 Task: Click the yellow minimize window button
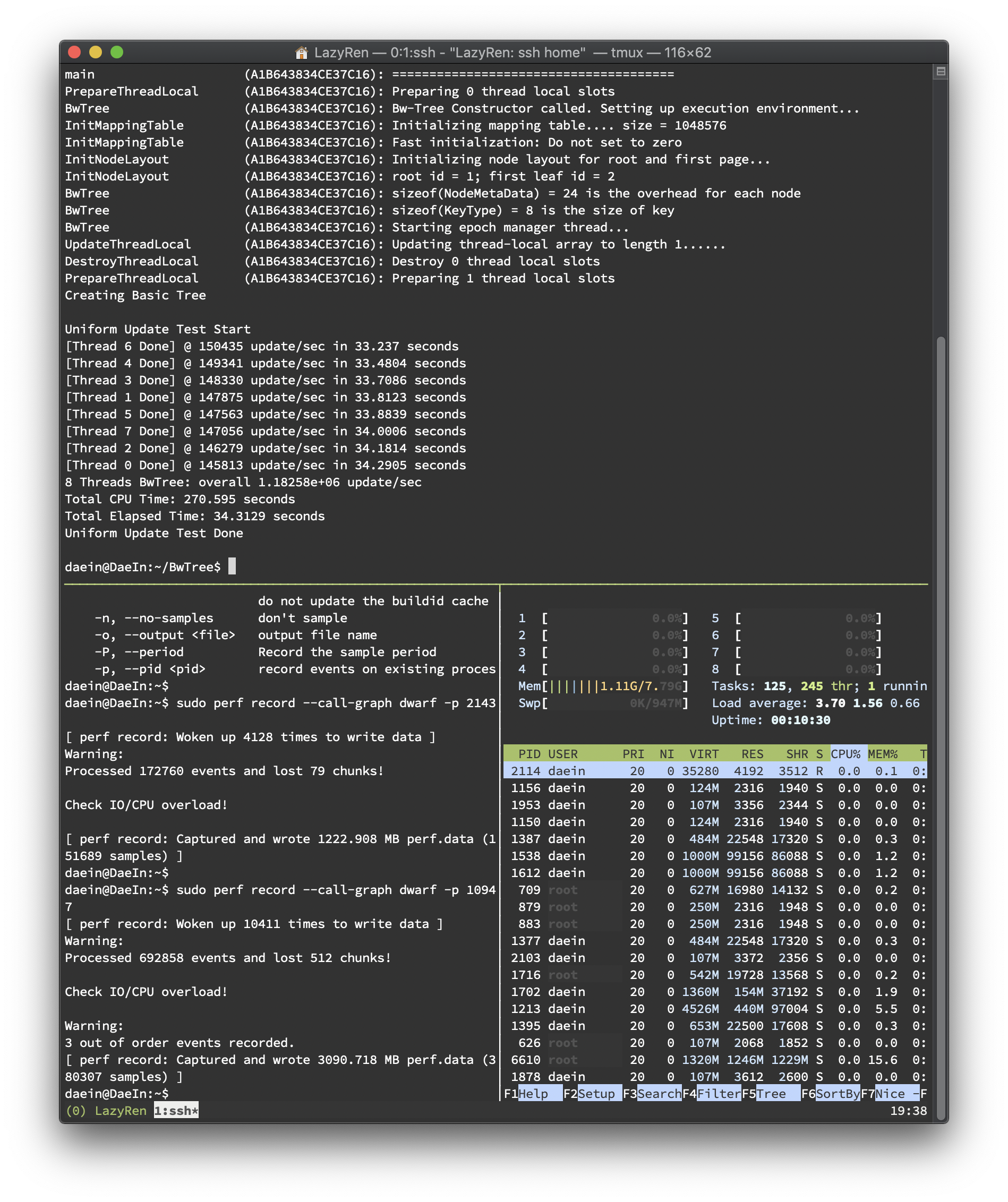[x=96, y=53]
